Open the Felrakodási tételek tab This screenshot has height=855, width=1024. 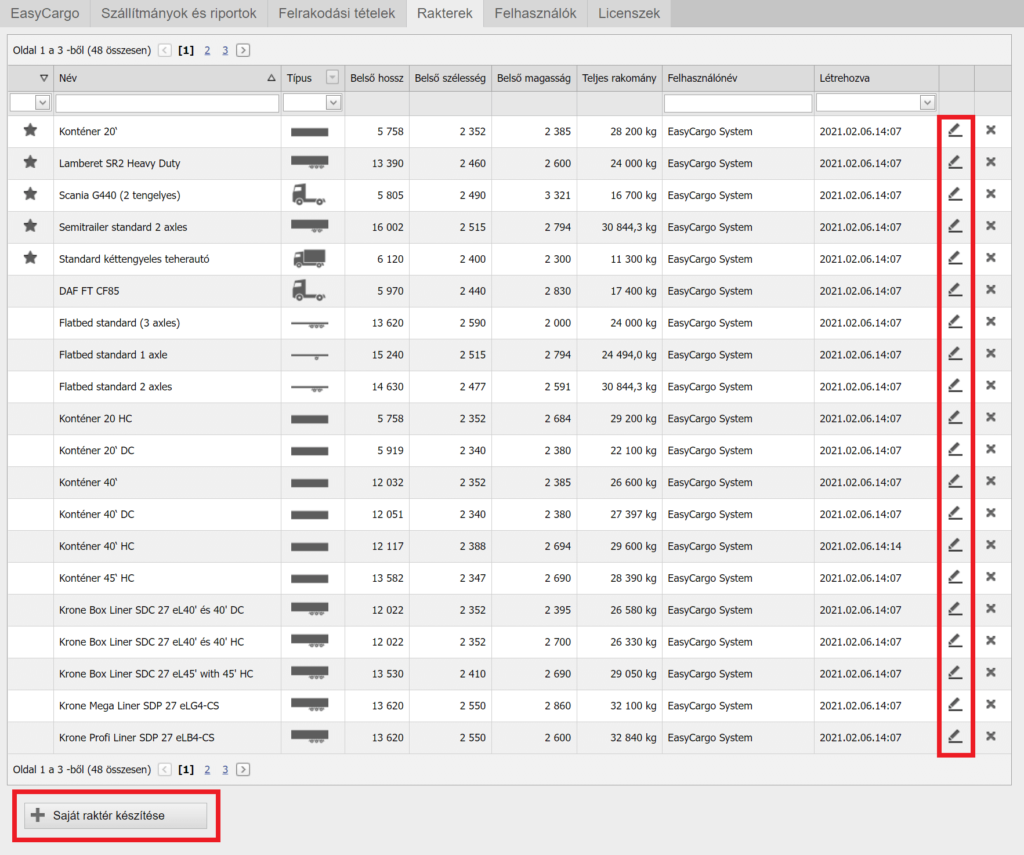coord(336,13)
